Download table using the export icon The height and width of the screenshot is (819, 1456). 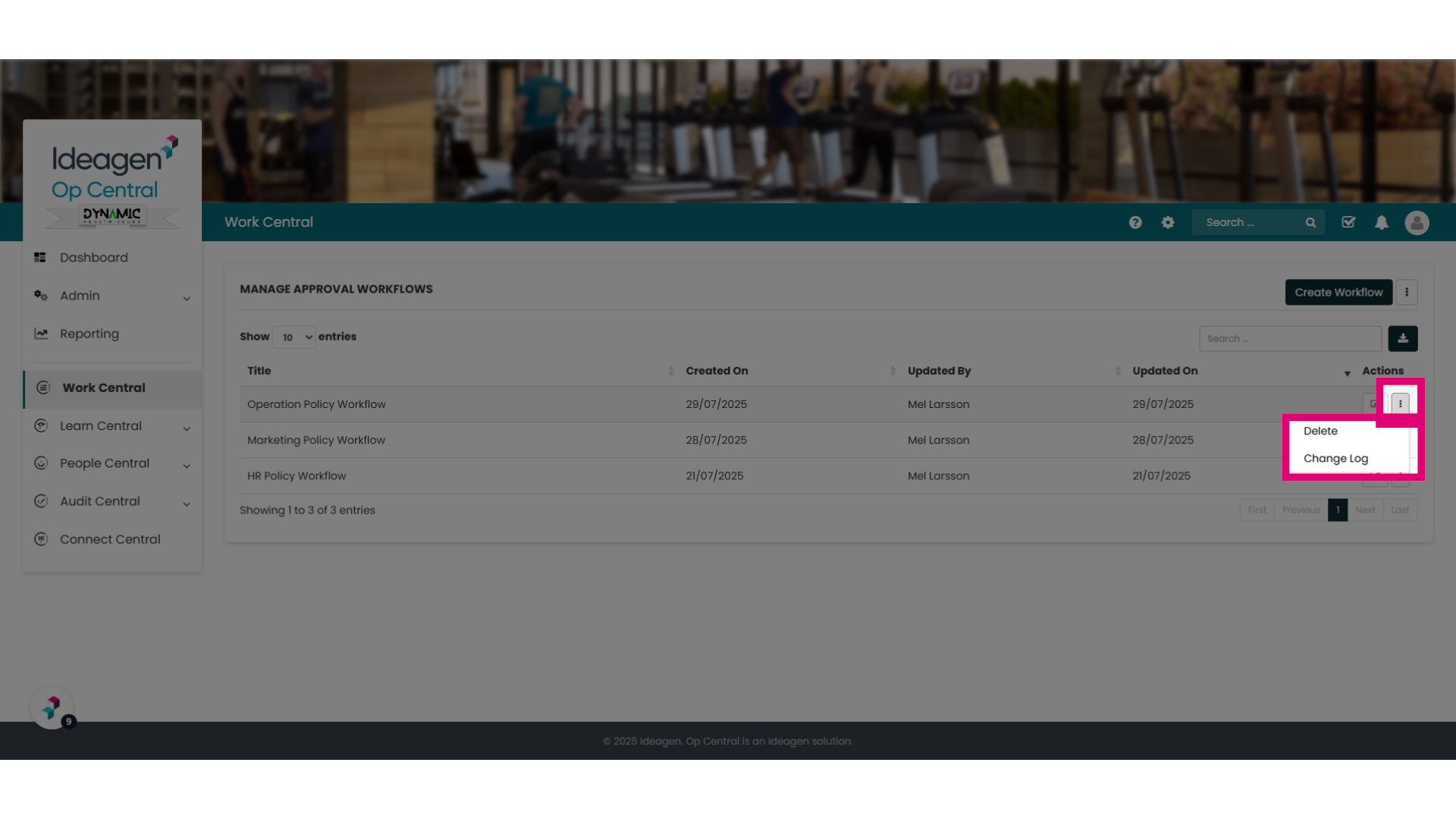coord(1403,338)
